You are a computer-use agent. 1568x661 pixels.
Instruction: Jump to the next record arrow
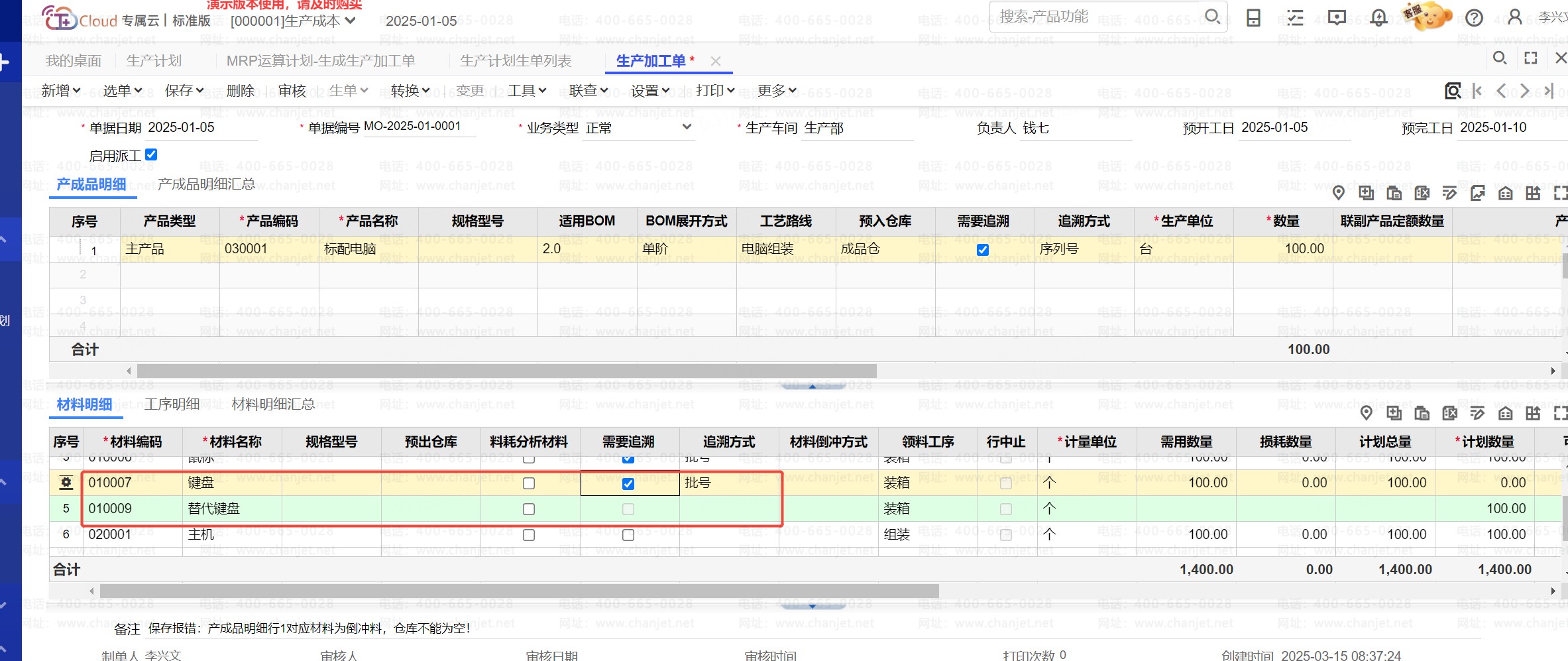[x=1524, y=91]
